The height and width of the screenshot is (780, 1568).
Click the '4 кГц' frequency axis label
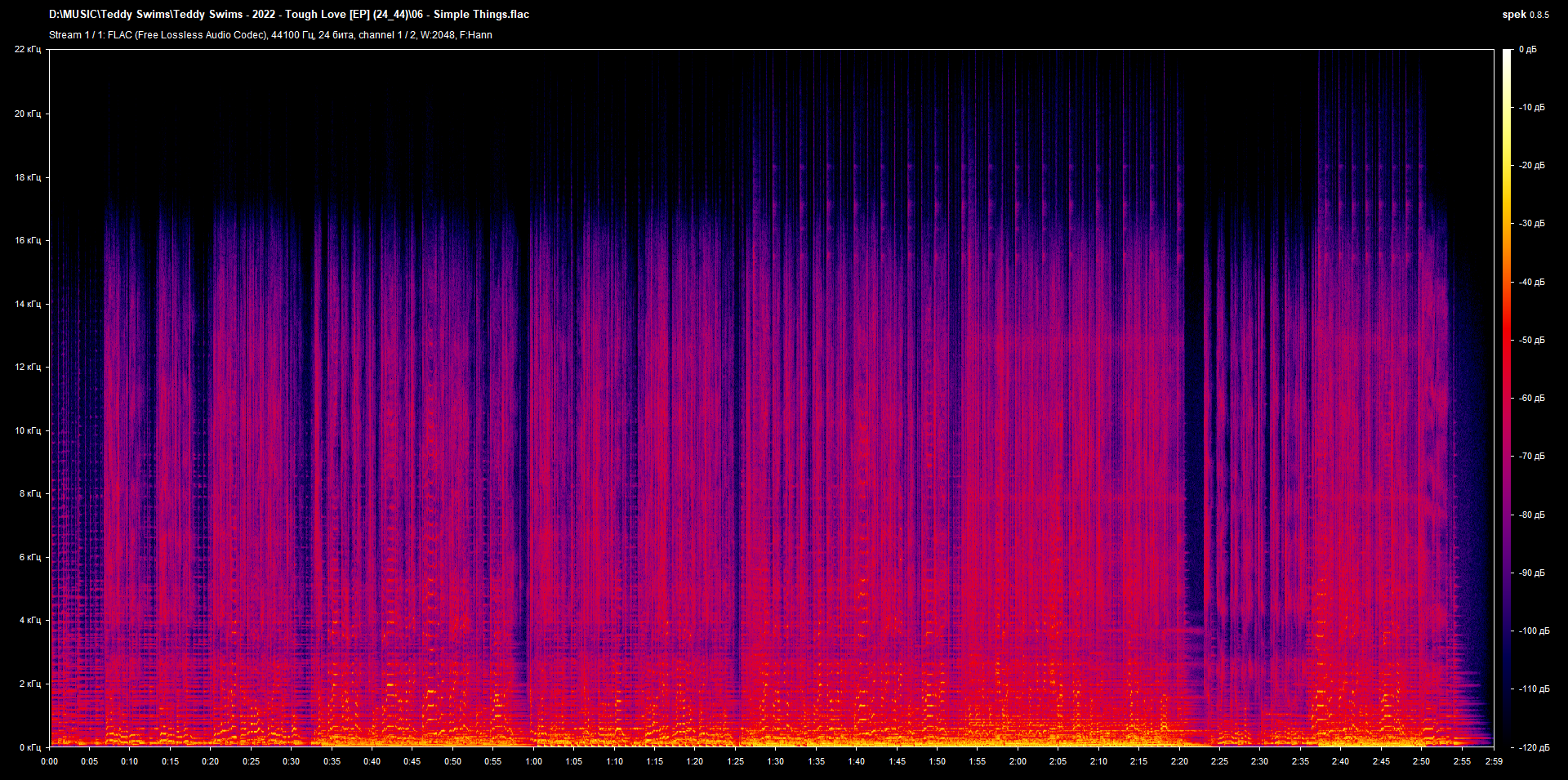(30, 620)
